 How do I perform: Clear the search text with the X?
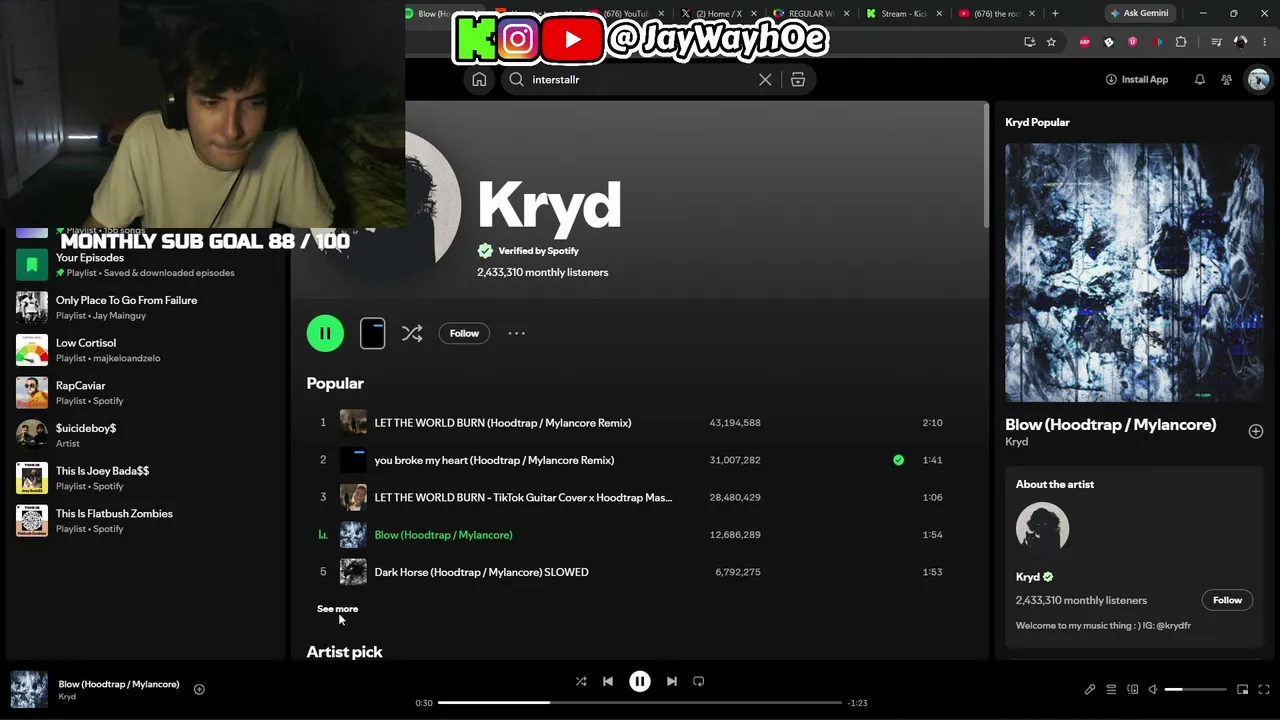765,80
